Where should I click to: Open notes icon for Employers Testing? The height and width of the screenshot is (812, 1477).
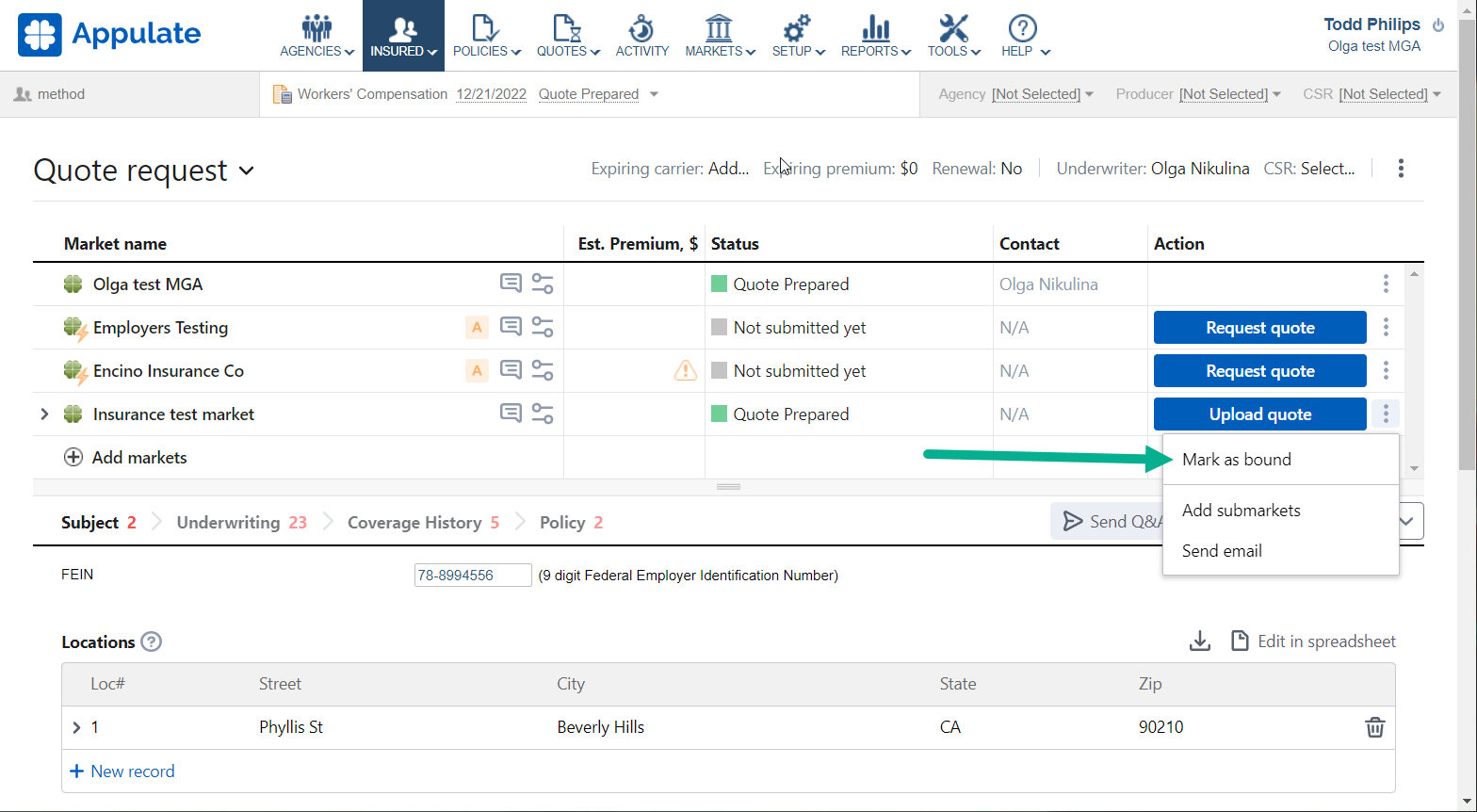click(x=511, y=326)
